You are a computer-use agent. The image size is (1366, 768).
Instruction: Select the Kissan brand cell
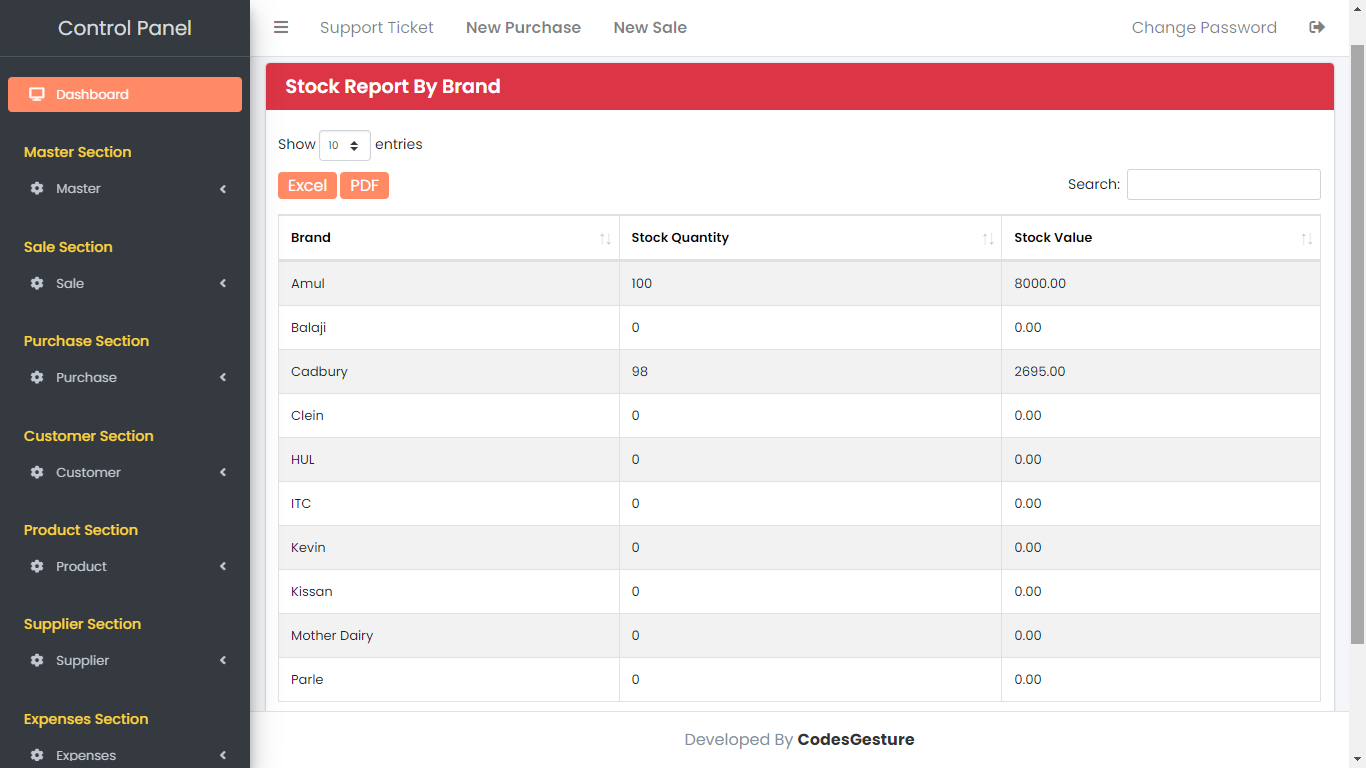[x=449, y=591]
